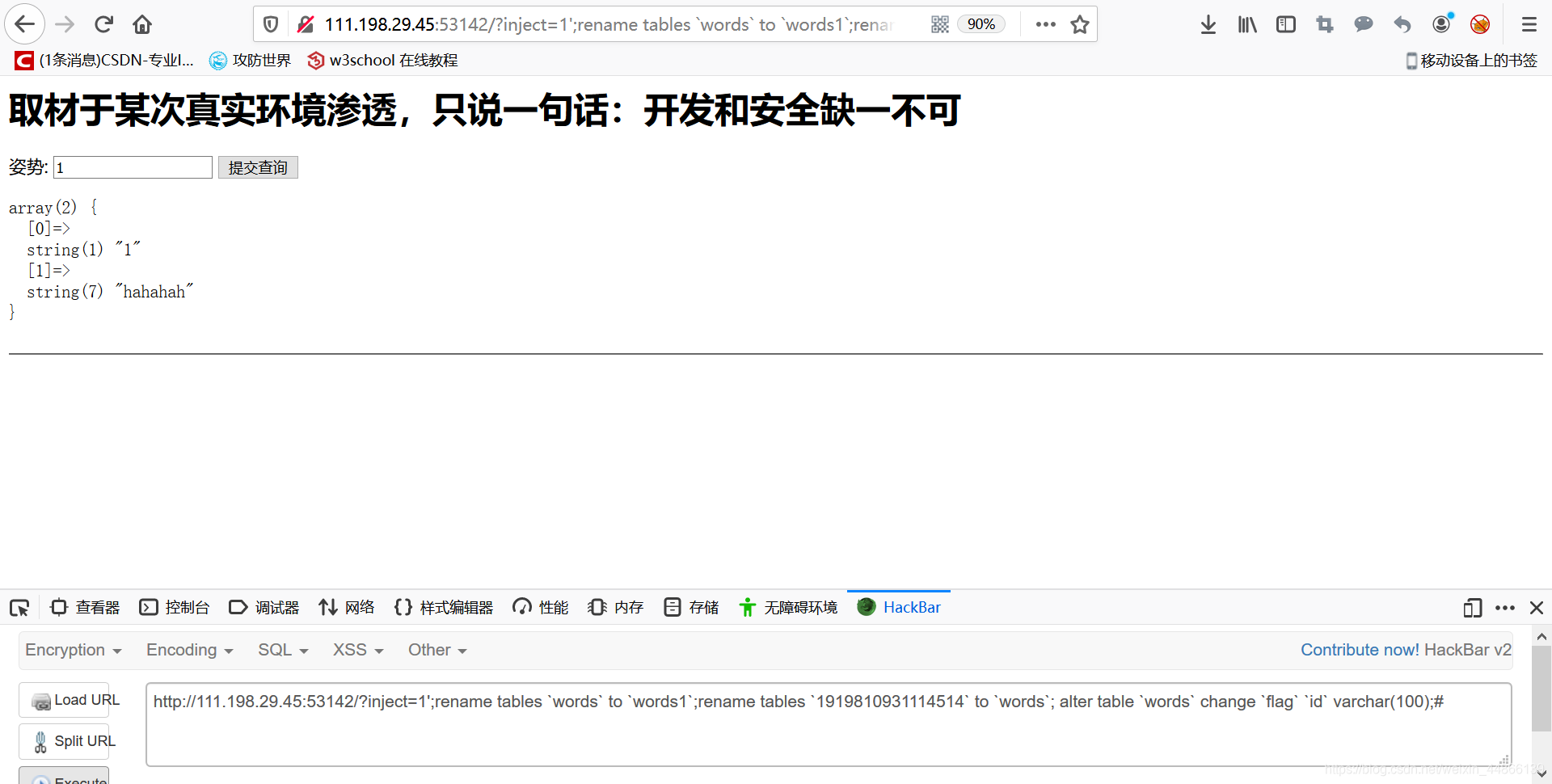1552x784 pixels.
Task: Click the insecure connection lock icon
Action: (x=305, y=24)
